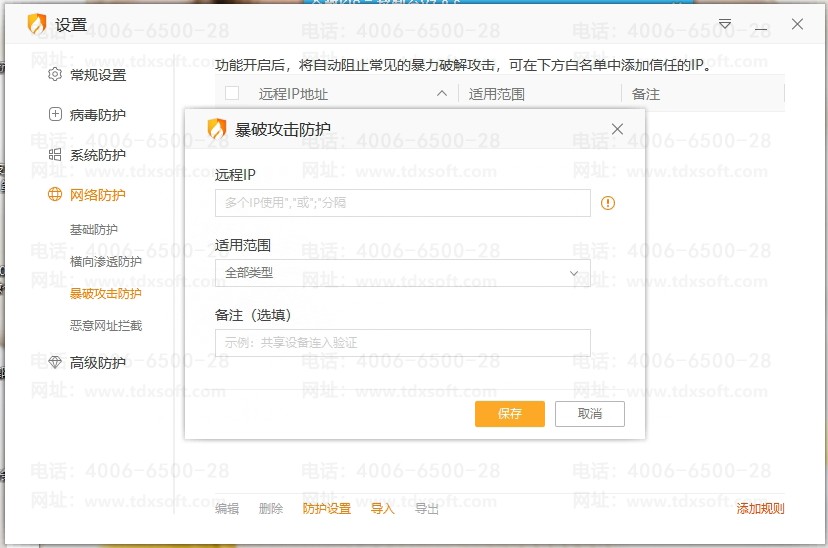Click into the 备注 optional text field
The width and height of the screenshot is (828, 548).
(402, 343)
